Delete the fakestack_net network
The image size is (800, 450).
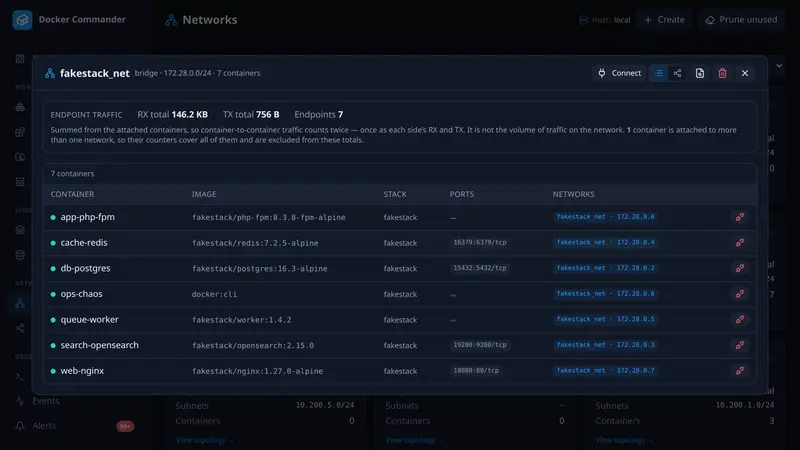[722, 73]
